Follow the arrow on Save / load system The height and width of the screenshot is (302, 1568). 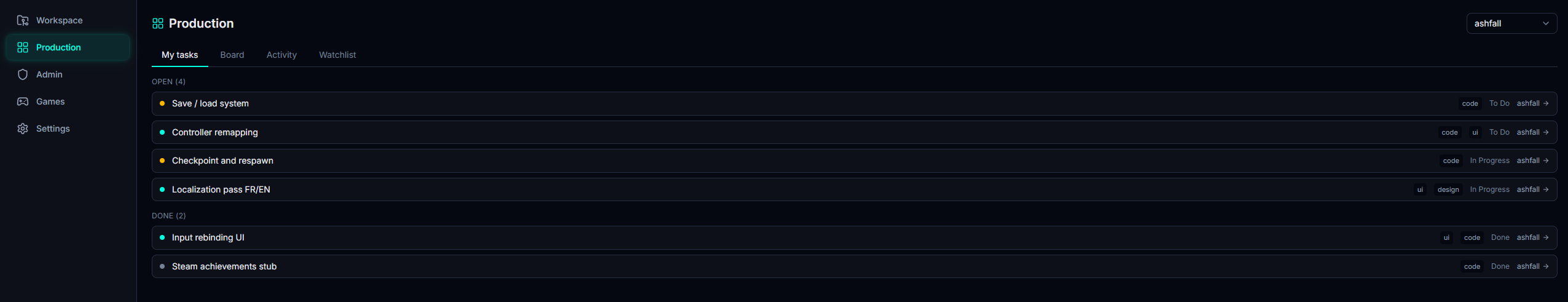click(1546, 103)
